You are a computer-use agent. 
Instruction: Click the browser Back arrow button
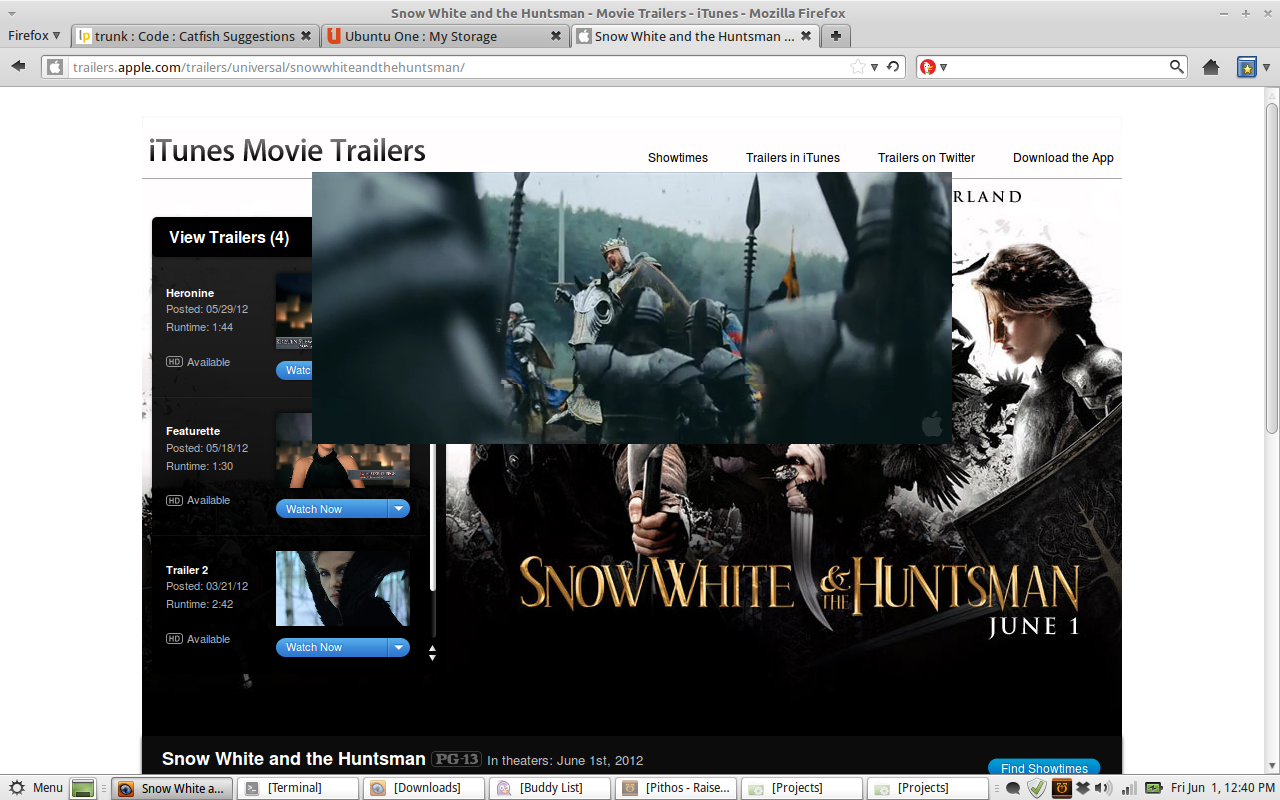click(18, 66)
